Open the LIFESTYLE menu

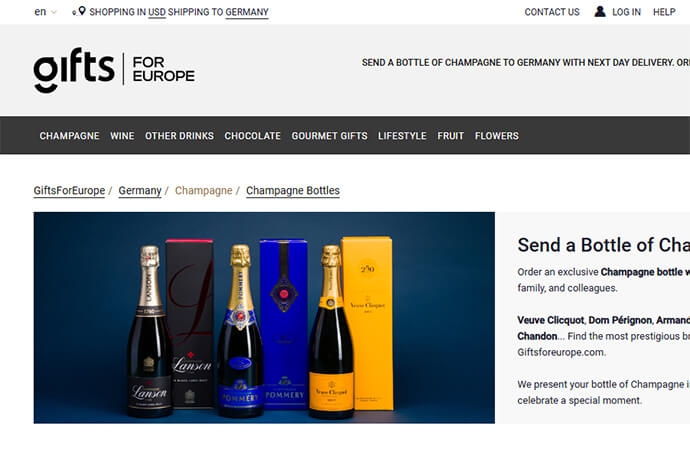(402, 136)
